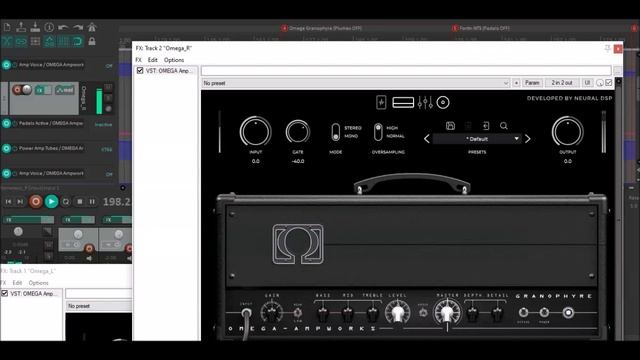This screenshot has width=640, height=360.
Task: Open project info circle icon
Action: (49, 27)
